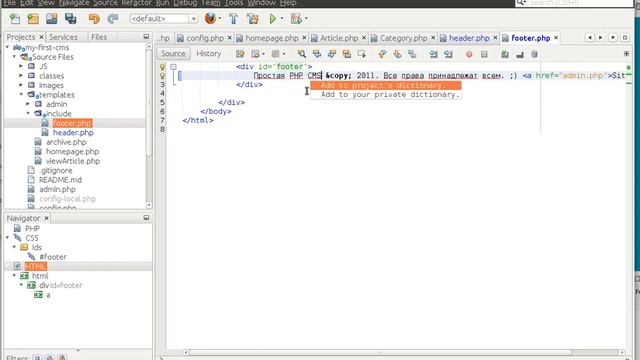The image size is (640, 360).
Task: Close the footer.php editor tab
Action: tap(556, 38)
